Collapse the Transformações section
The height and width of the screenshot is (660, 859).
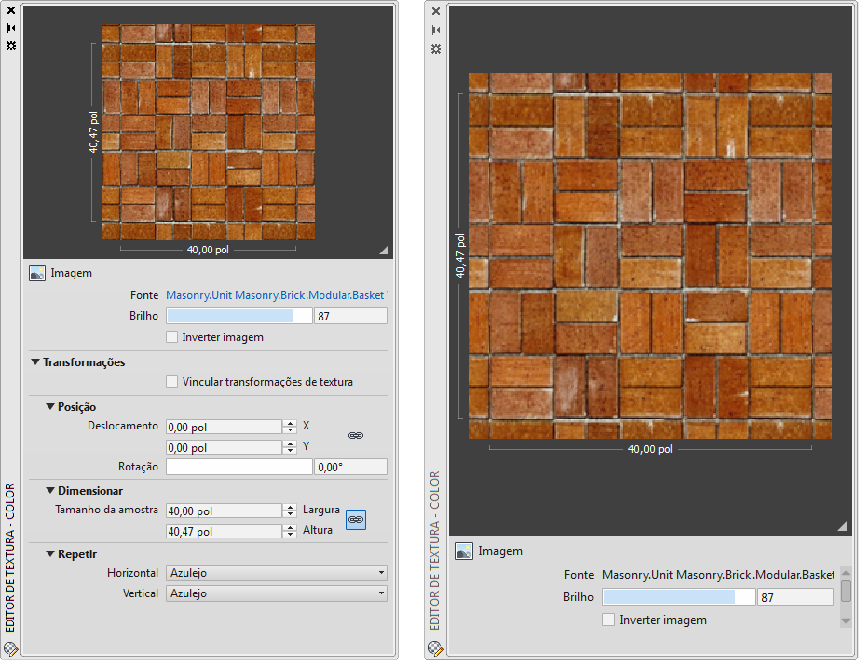pyautogui.click(x=35, y=362)
